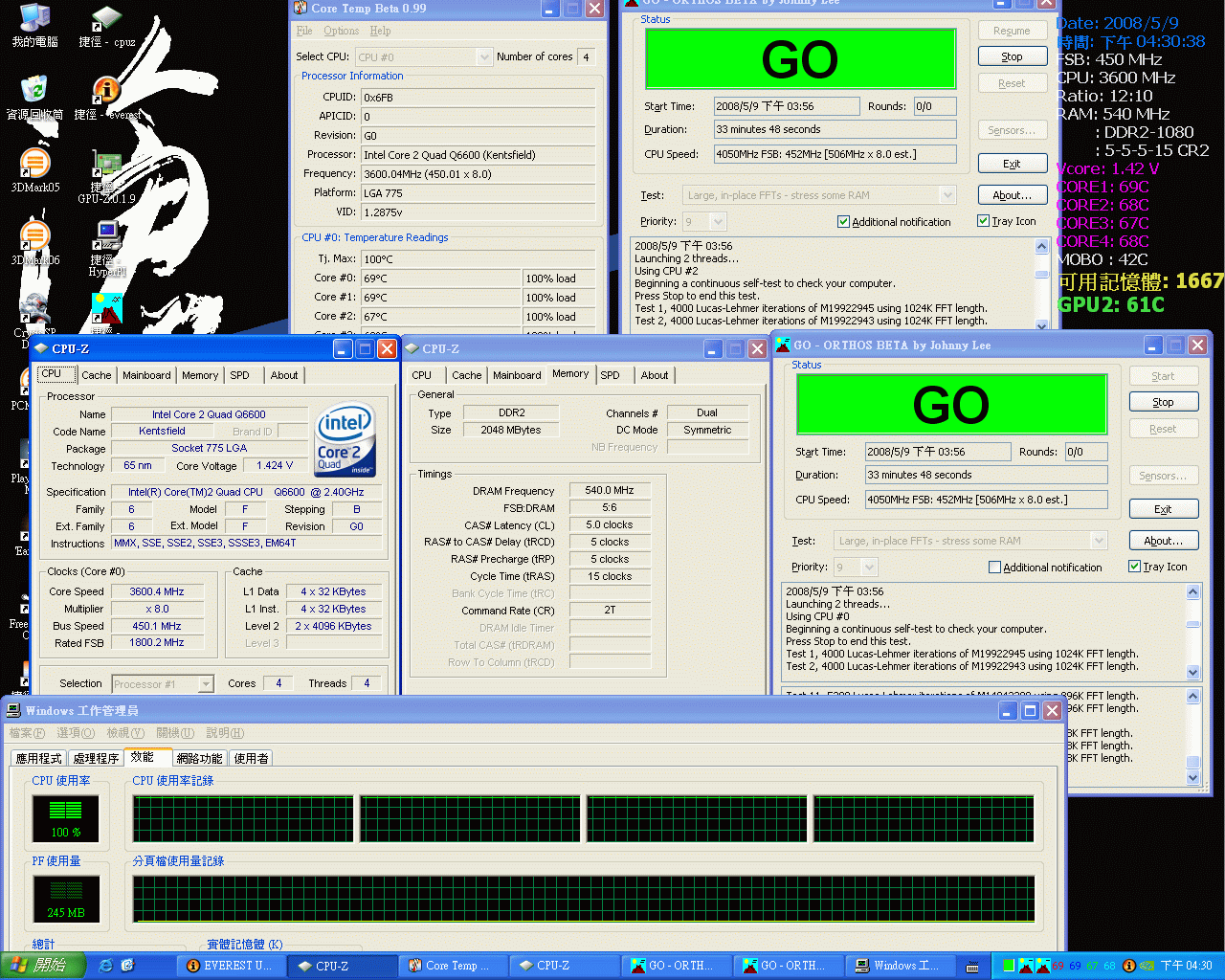
Task: Click scrollbar of front ORTHOS lower log
Action: pos(1192,735)
